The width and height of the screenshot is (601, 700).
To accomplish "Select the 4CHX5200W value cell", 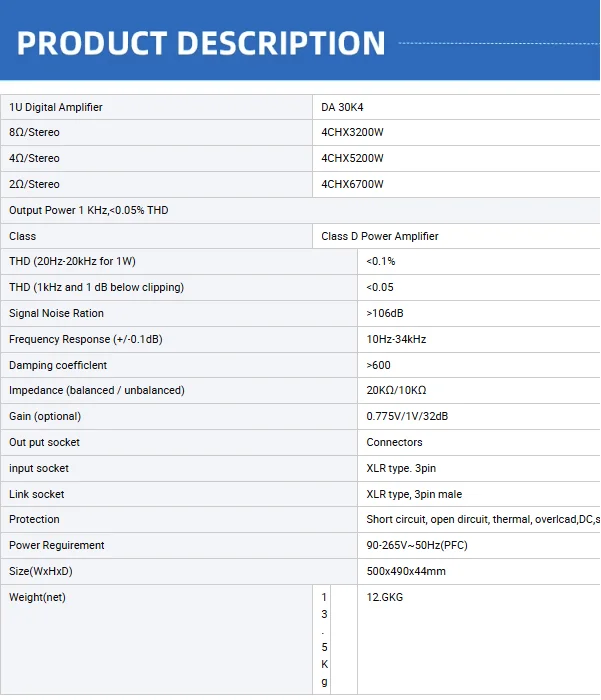I will [x=456, y=158].
